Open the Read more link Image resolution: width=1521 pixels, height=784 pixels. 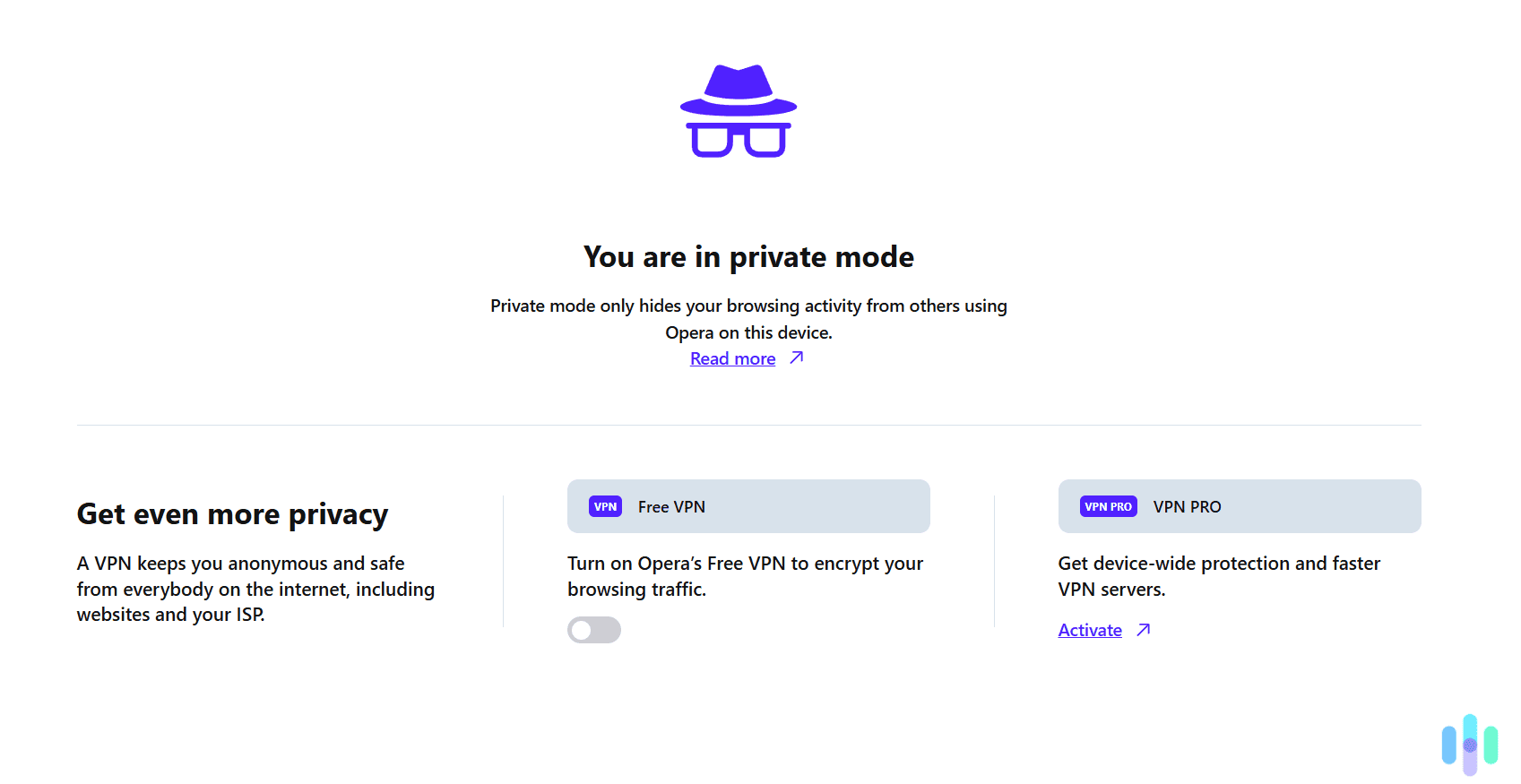[732, 358]
